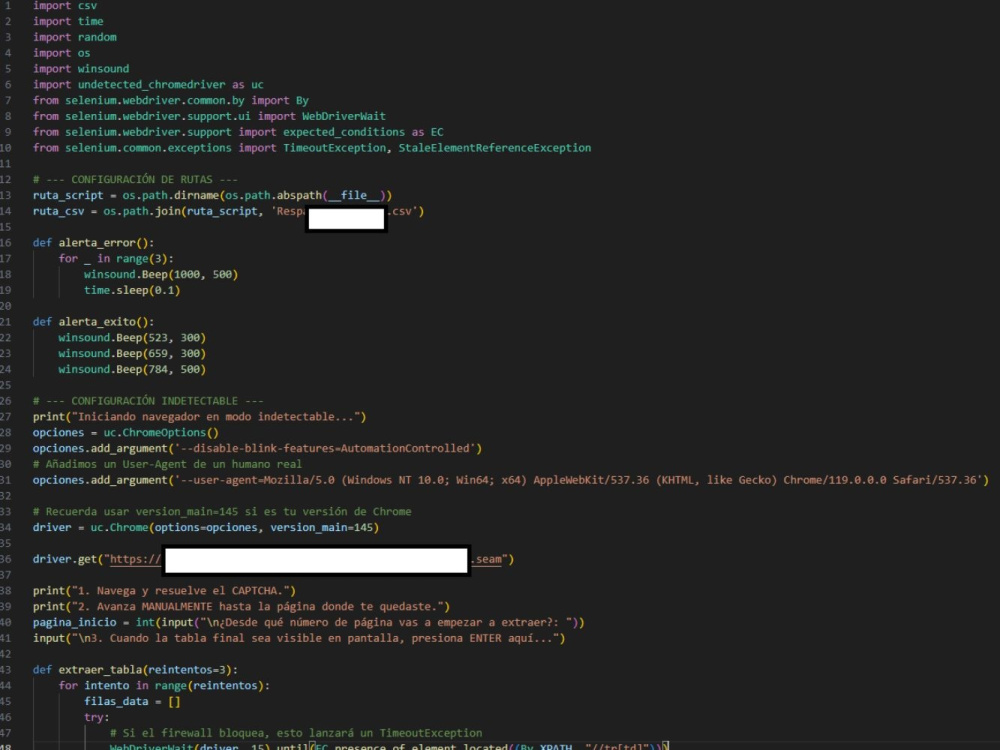Click the StaleElementReferenceException import line

312,148
